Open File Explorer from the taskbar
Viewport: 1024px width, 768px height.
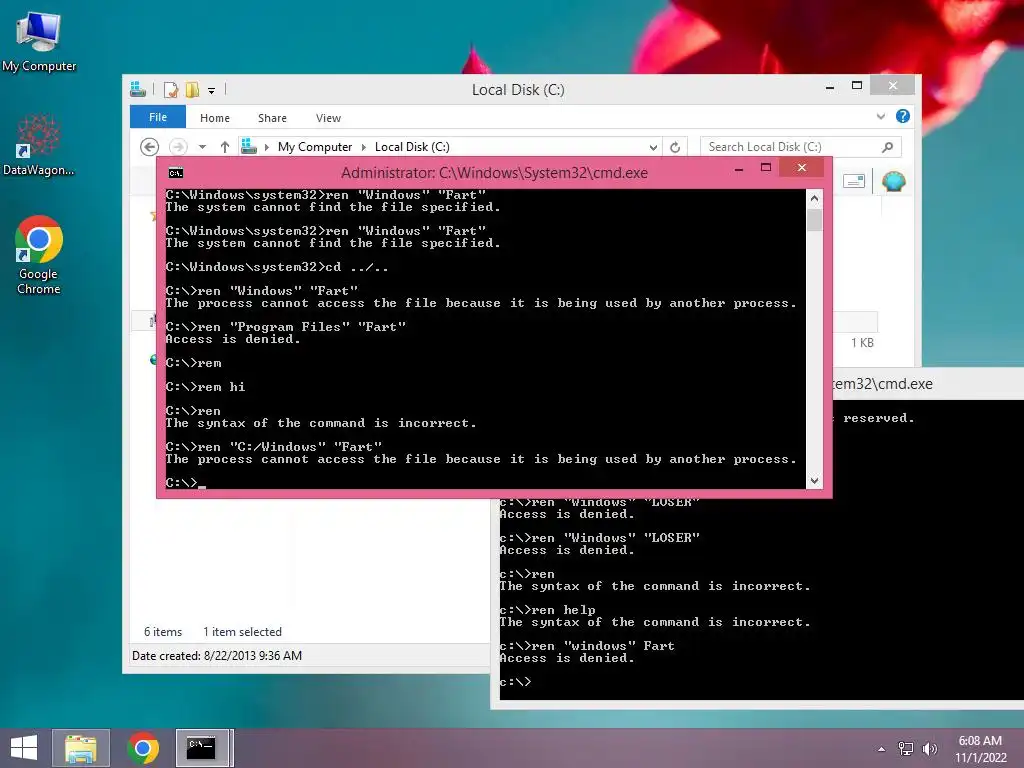coord(81,748)
